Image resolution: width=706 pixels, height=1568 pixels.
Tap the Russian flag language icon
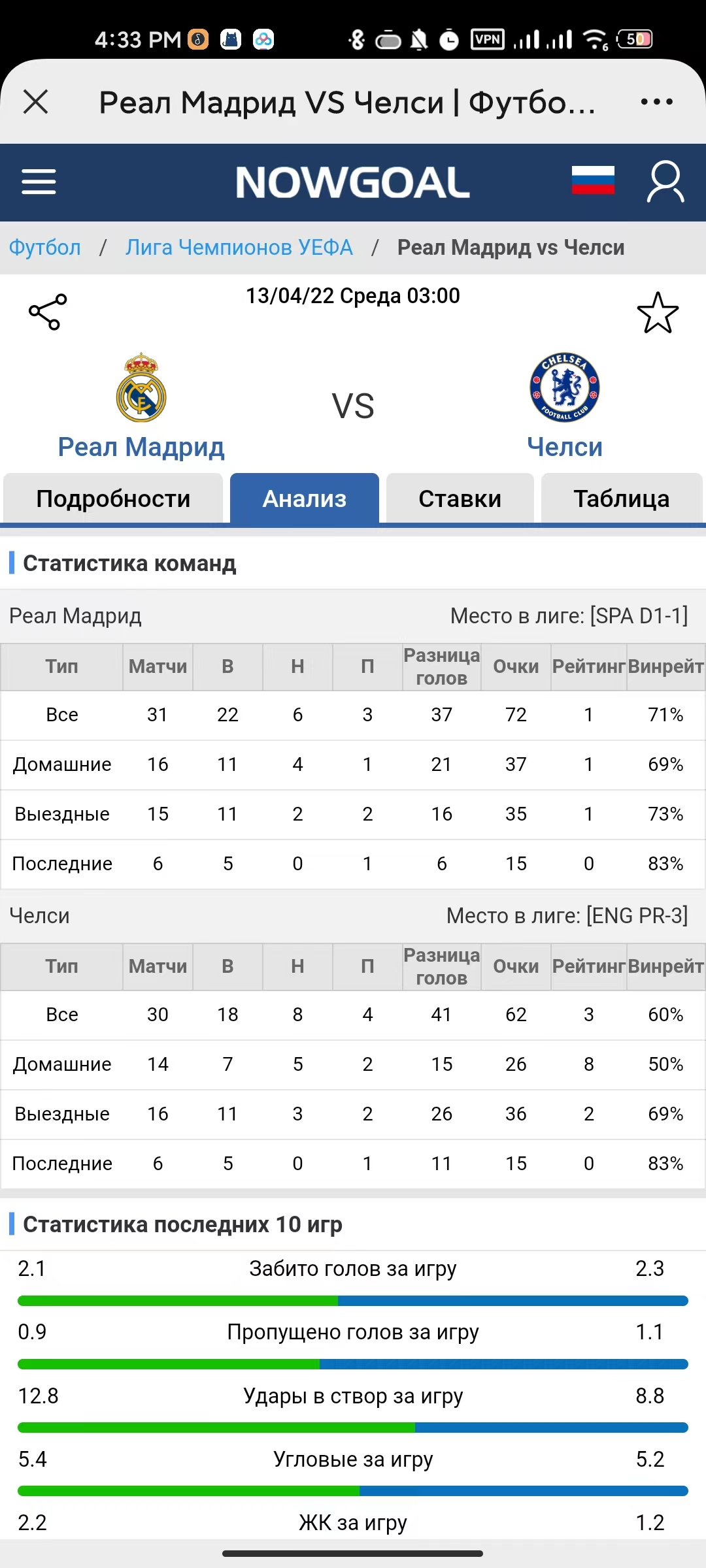pyautogui.click(x=593, y=180)
